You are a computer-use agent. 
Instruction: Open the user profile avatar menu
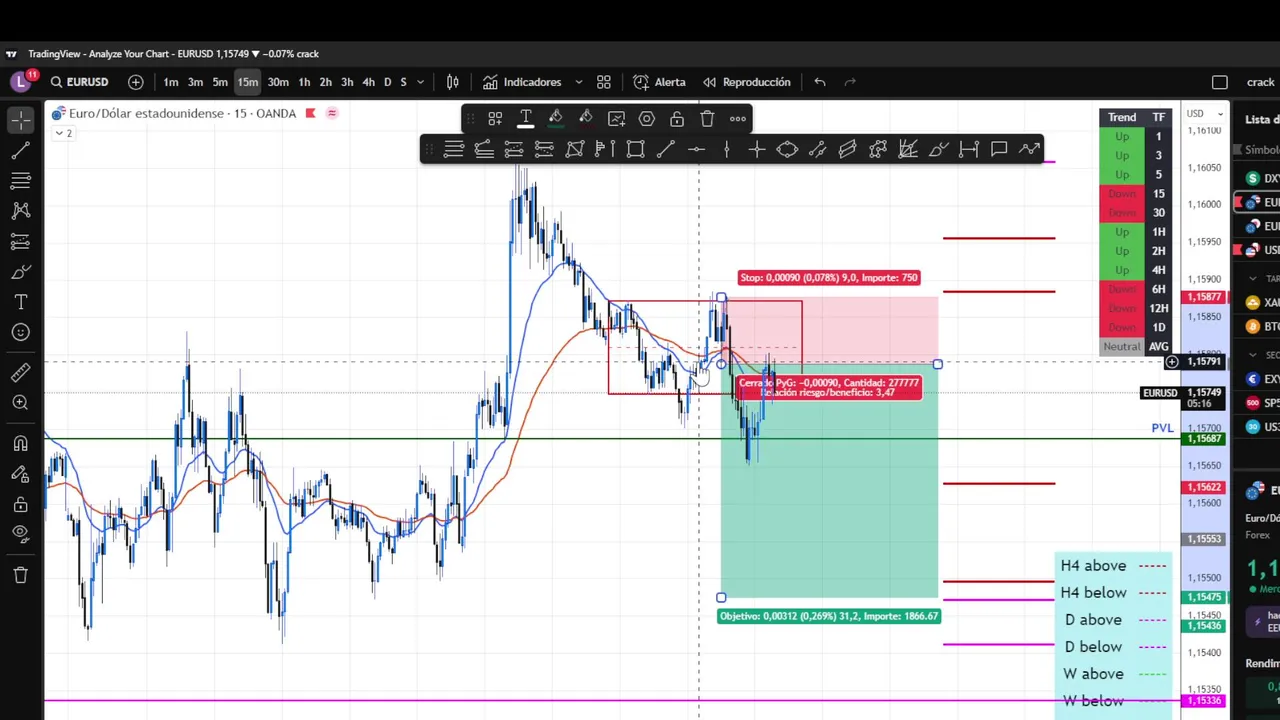coord(20,82)
